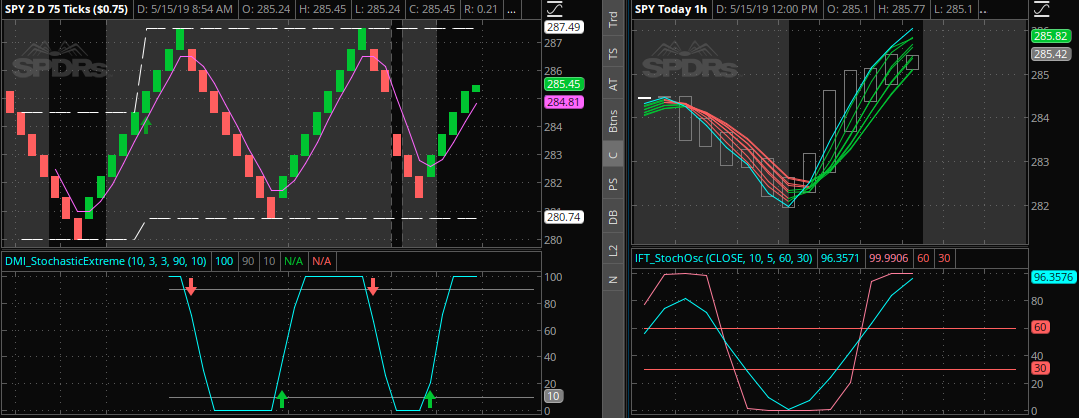The image size is (1079, 418).
Task: Click the 287.49 price bubble on left axis
Action: [x=563, y=27]
